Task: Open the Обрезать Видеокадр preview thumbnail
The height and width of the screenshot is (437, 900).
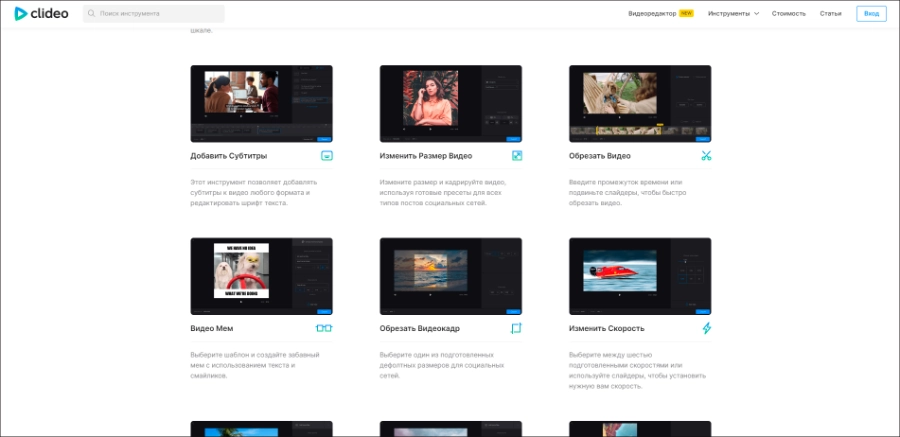Action: pos(451,276)
